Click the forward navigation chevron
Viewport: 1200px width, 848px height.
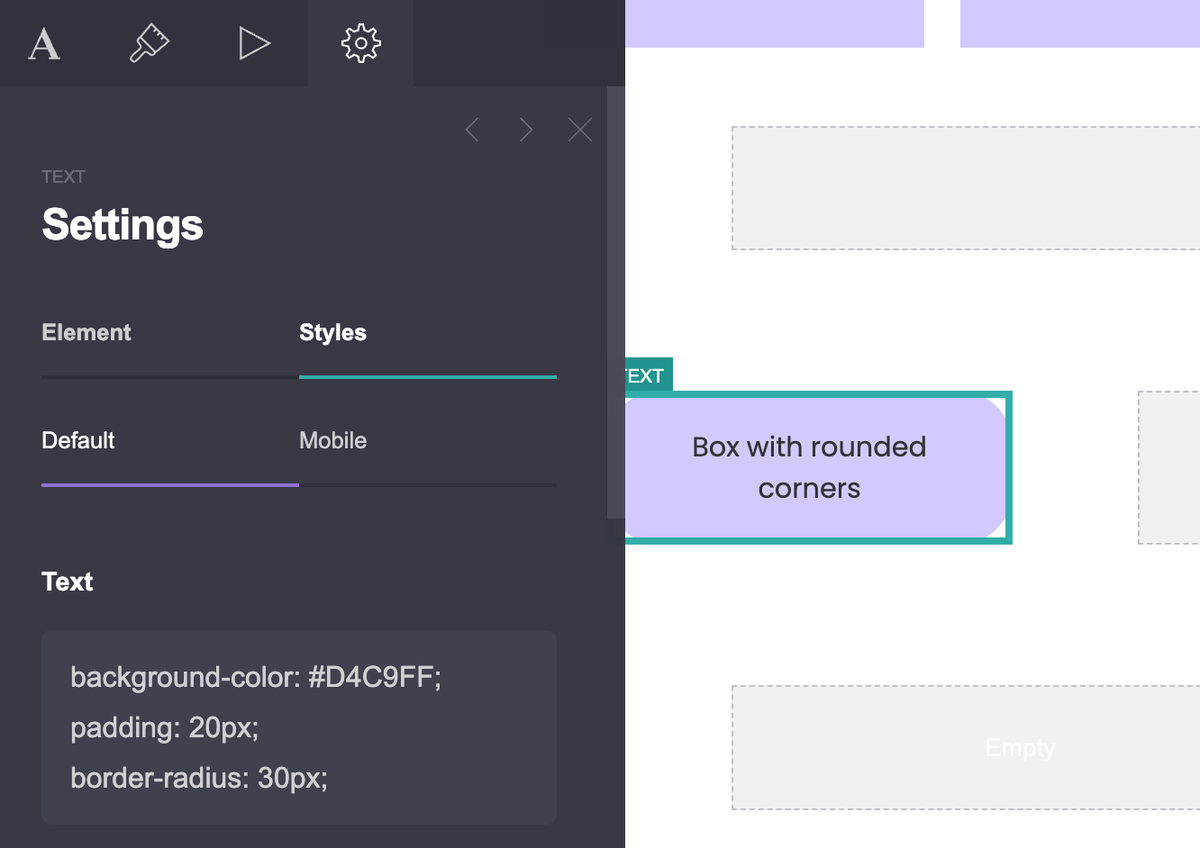(526, 129)
